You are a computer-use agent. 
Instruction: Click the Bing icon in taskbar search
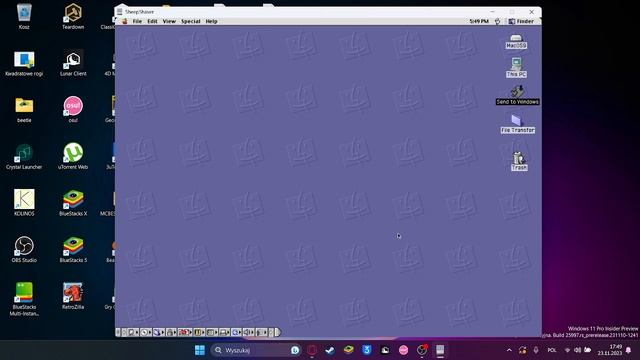295,350
